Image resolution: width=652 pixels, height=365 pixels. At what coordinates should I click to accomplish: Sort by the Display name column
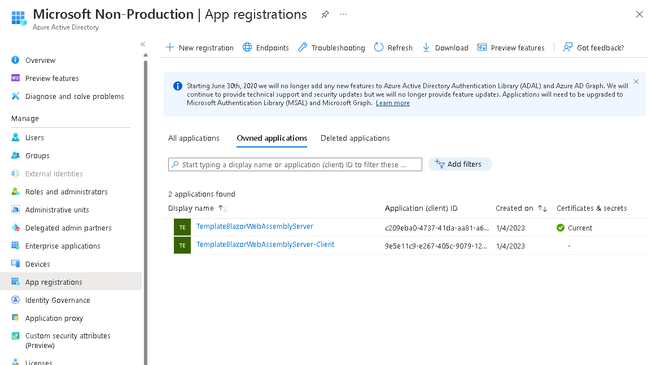198,208
